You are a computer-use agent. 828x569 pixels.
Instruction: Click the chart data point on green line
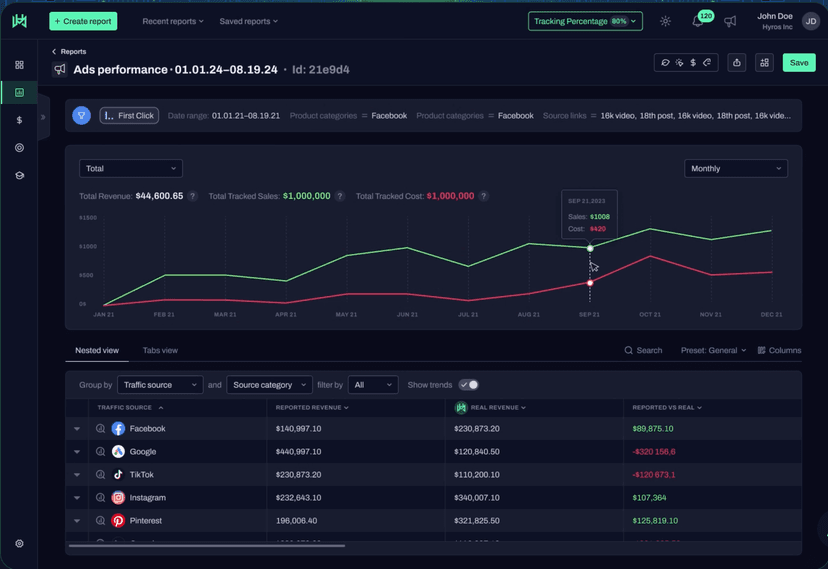click(x=590, y=248)
